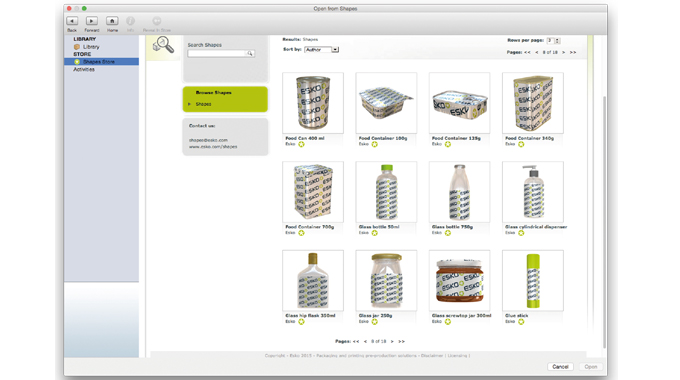The height and width of the screenshot is (380, 680).
Task: Click the Browse Shapes heading
Action: 213,92
